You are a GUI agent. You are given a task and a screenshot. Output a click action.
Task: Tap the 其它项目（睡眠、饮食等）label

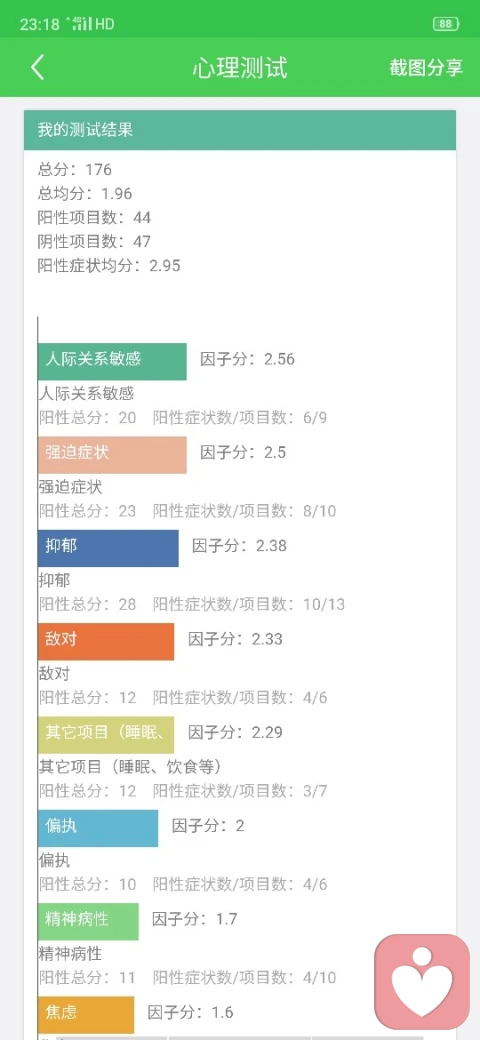[x=130, y=767]
